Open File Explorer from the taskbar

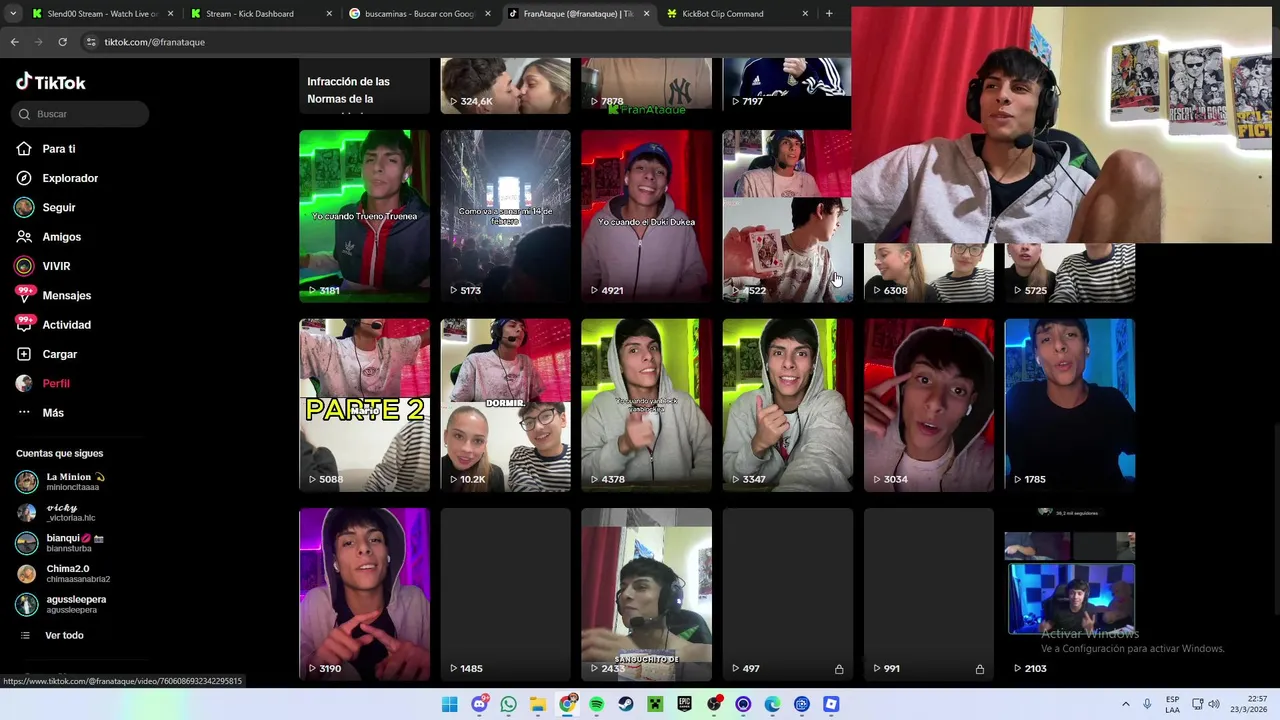point(538,704)
